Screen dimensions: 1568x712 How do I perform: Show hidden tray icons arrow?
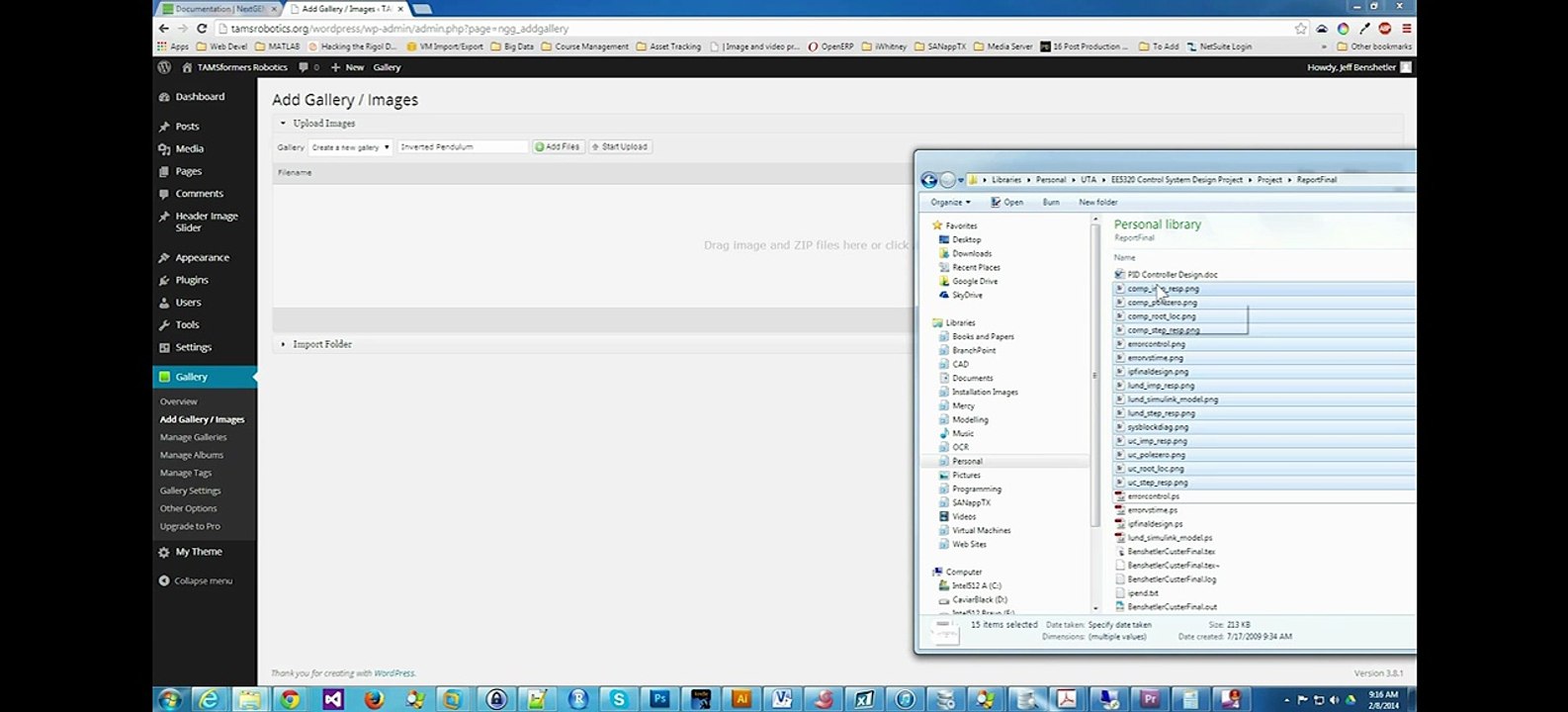1288,699
